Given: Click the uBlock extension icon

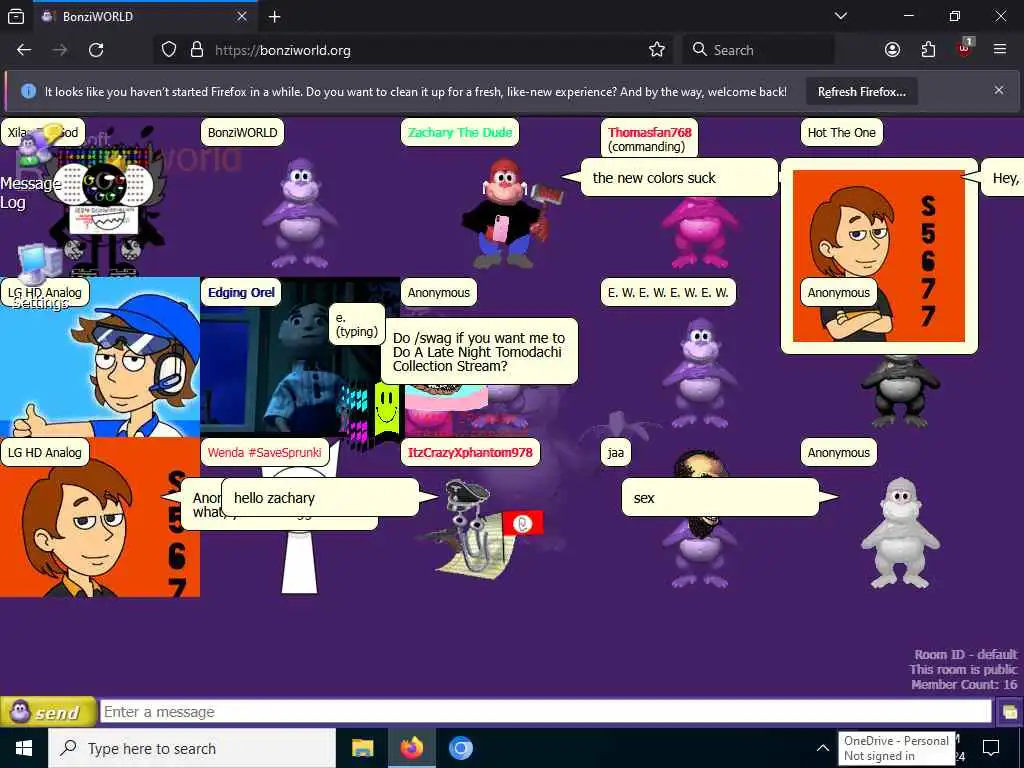Looking at the screenshot, I should click(x=965, y=48).
